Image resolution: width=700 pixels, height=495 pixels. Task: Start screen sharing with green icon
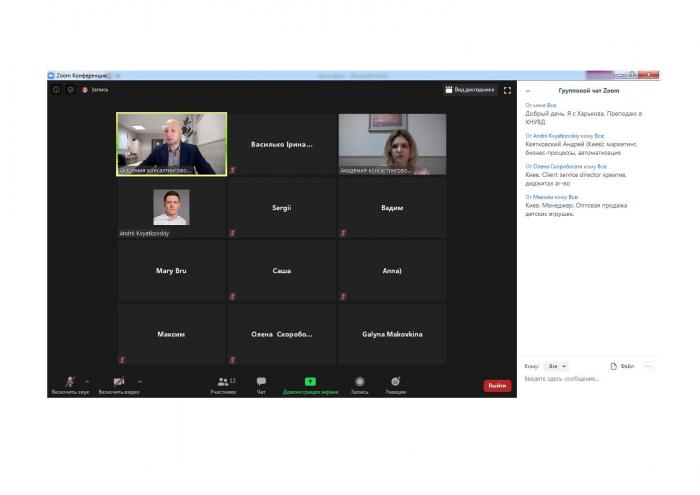click(x=310, y=382)
